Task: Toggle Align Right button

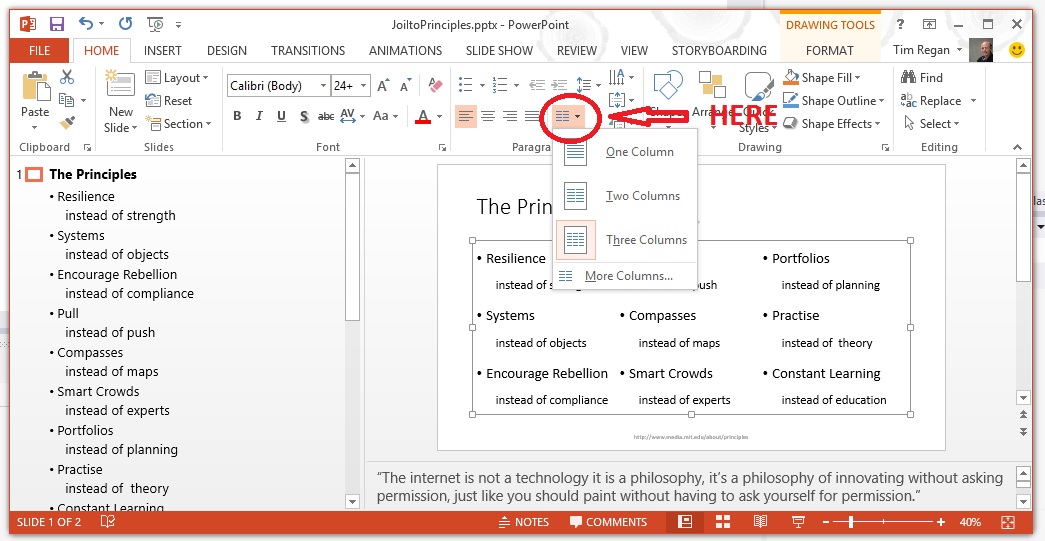Action: (x=510, y=117)
